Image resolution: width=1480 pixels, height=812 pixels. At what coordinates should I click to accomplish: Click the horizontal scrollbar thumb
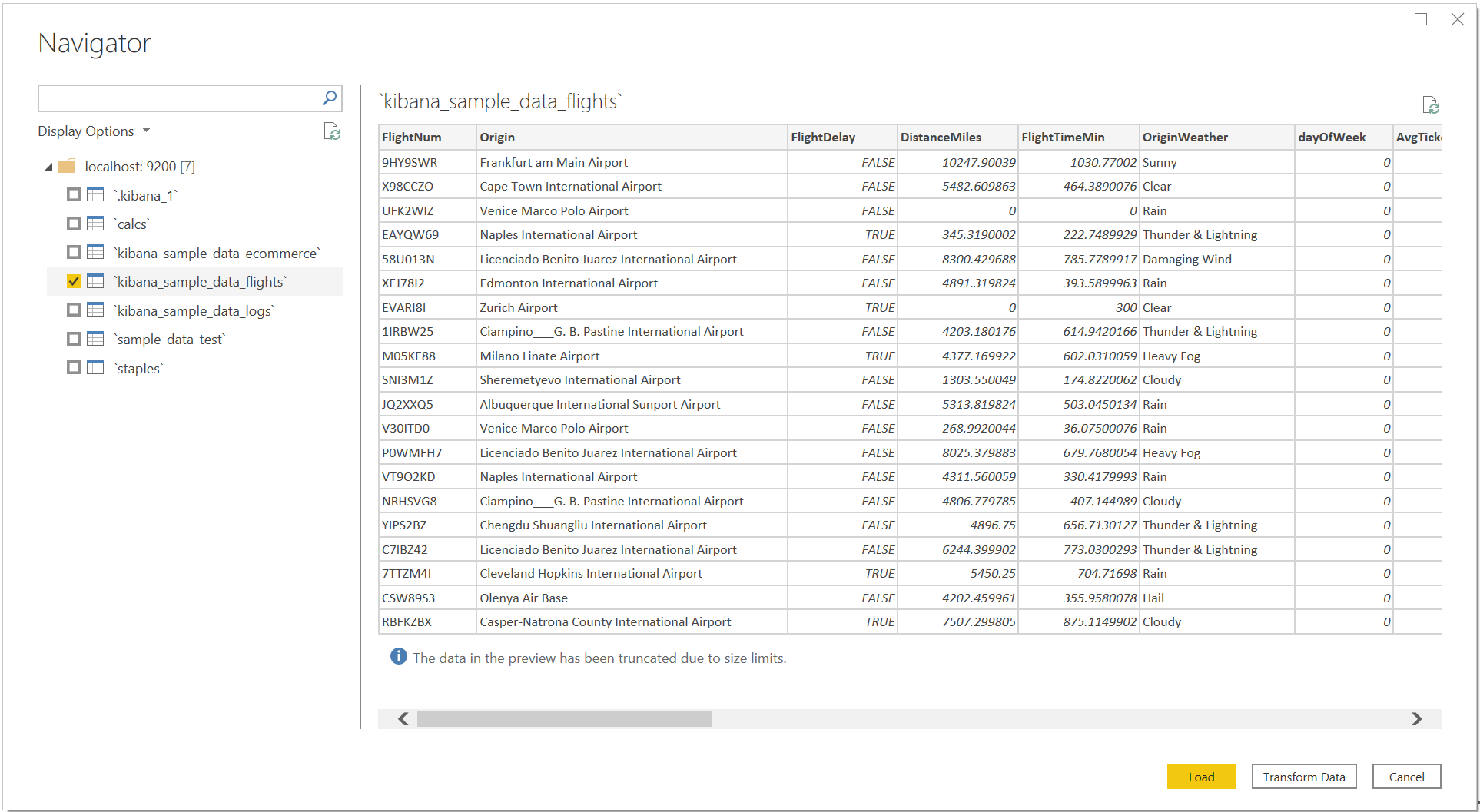click(564, 718)
